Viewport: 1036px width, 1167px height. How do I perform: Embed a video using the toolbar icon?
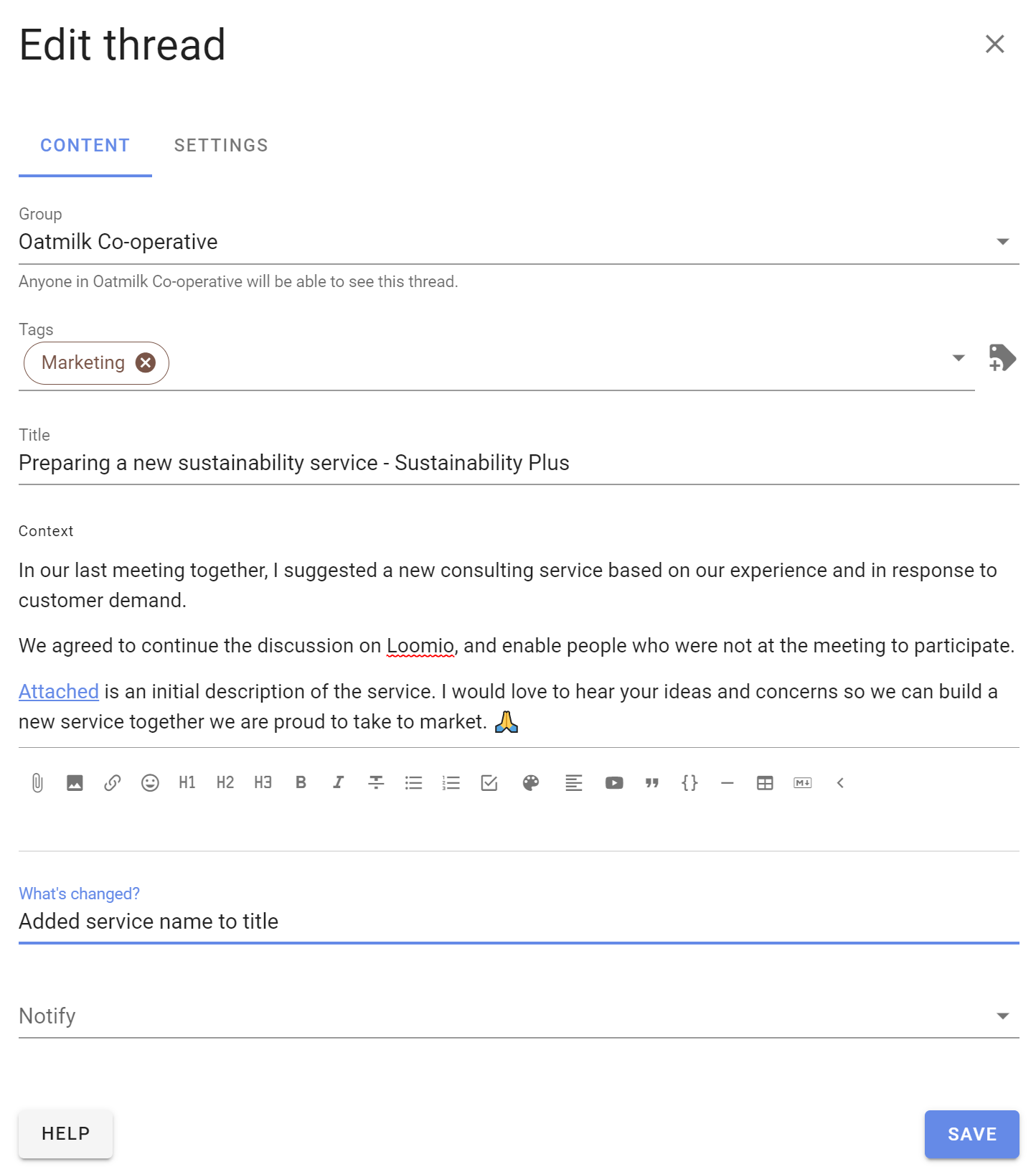(x=614, y=783)
